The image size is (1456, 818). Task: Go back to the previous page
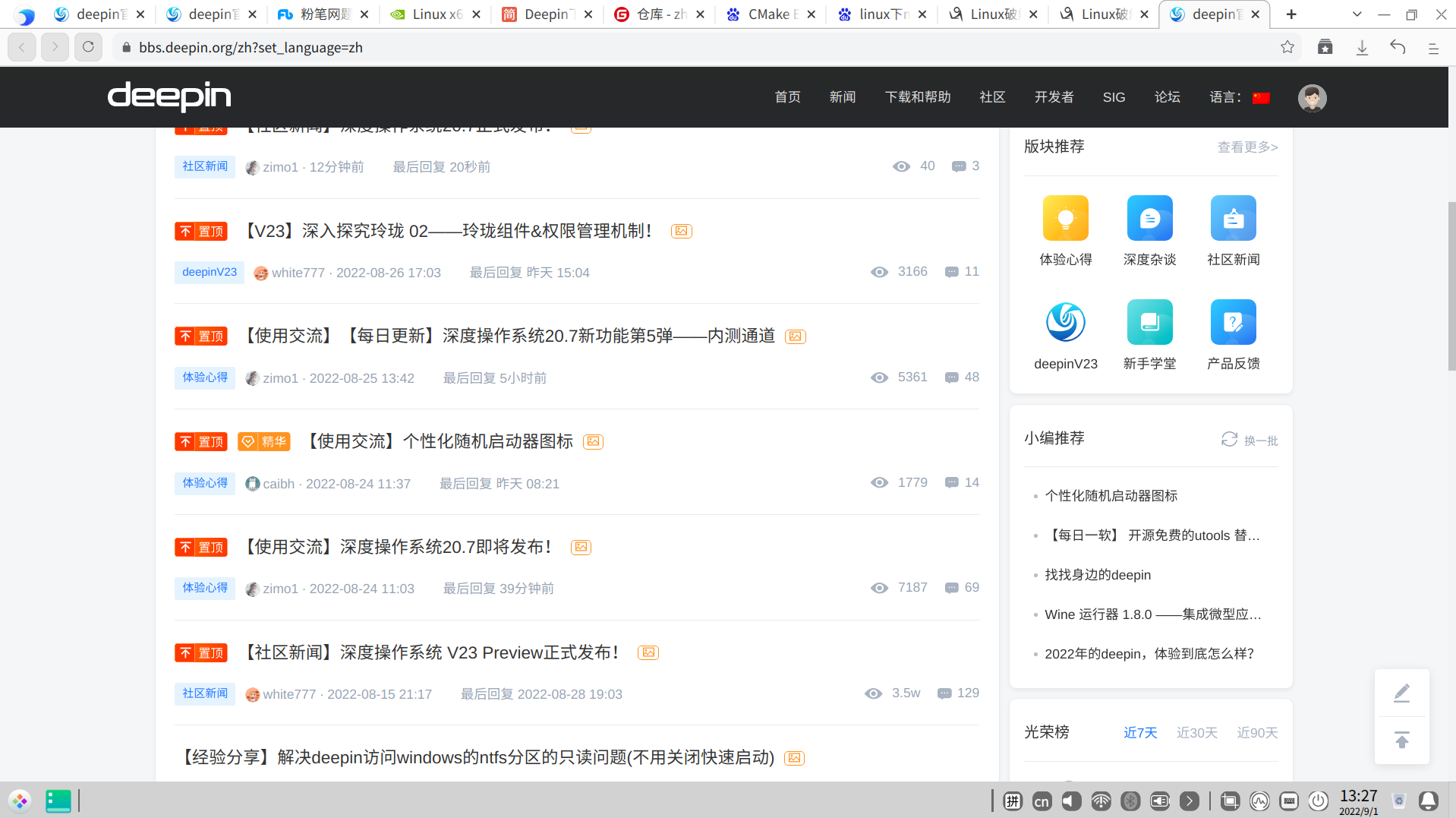[x=22, y=47]
